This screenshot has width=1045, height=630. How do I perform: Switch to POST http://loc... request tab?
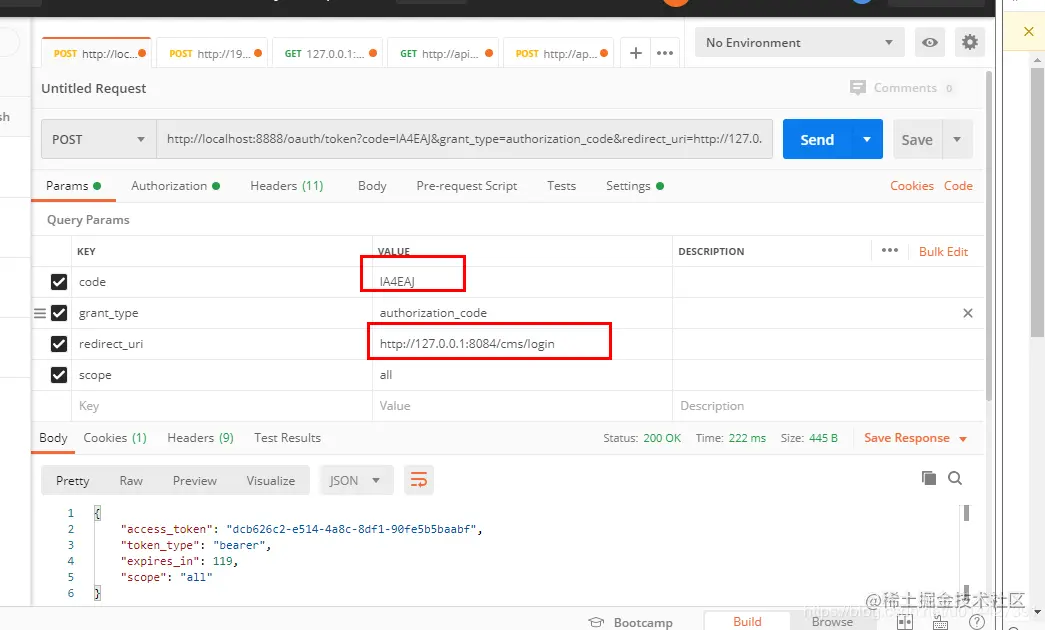click(x=97, y=53)
